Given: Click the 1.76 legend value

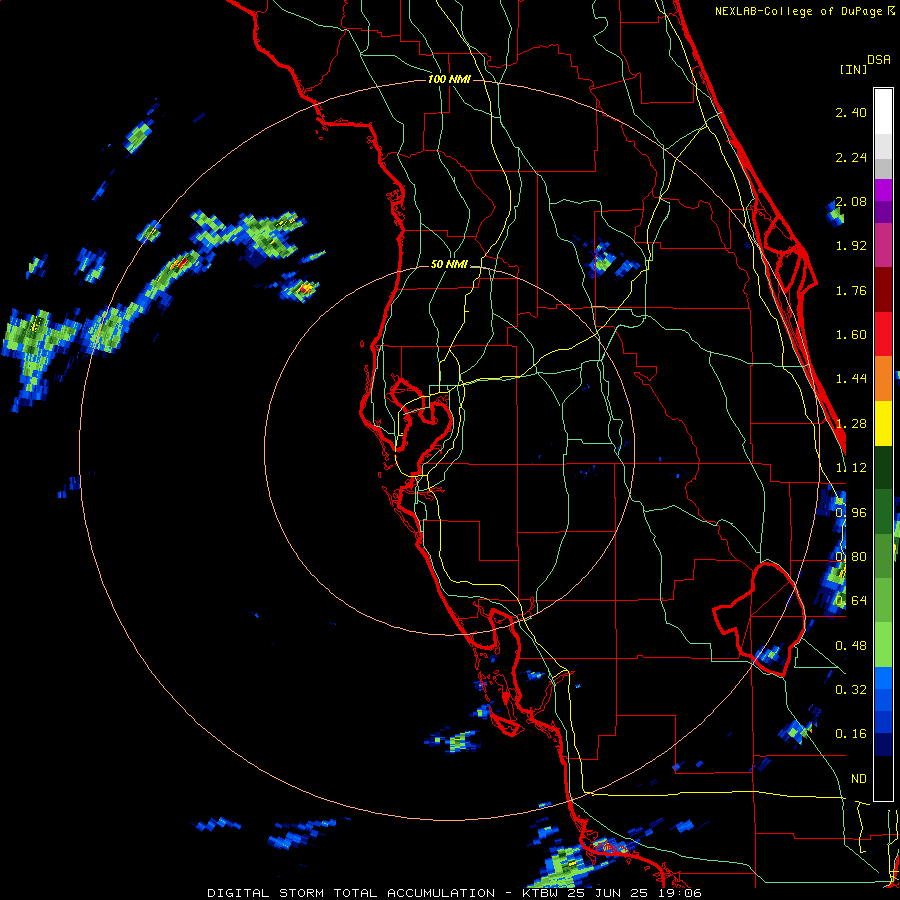Looking at the screenshot, I should click(x=851, y=290).
